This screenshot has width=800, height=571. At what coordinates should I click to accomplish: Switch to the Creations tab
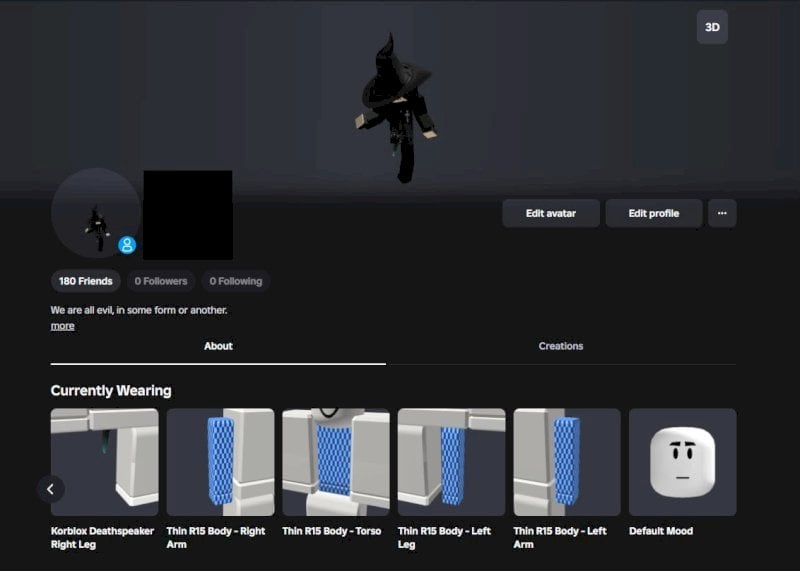tap(561, 346)
